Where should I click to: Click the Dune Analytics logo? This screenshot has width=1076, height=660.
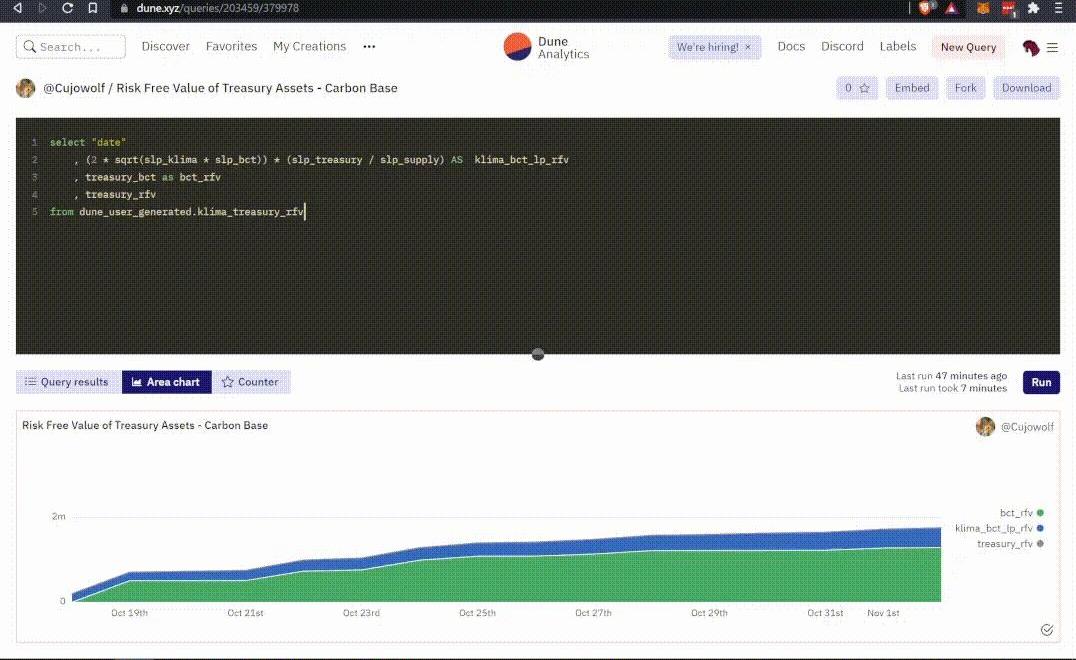(546, 47)
